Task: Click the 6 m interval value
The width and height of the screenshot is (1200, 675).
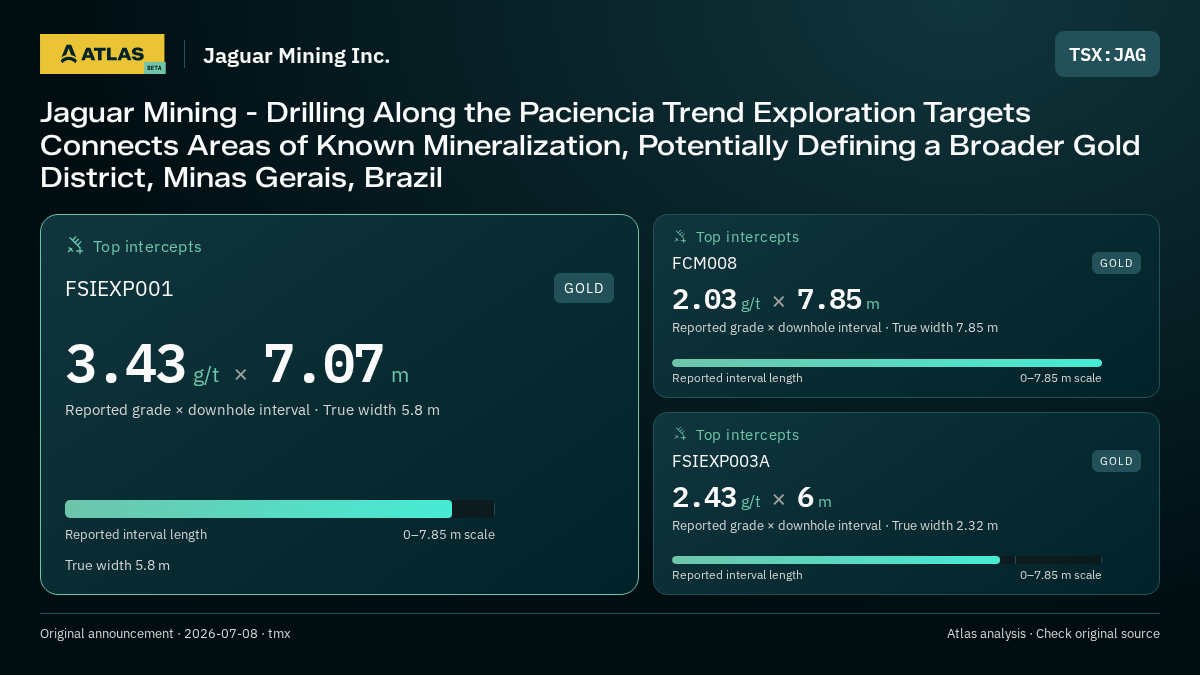Action: coord(814,497)
